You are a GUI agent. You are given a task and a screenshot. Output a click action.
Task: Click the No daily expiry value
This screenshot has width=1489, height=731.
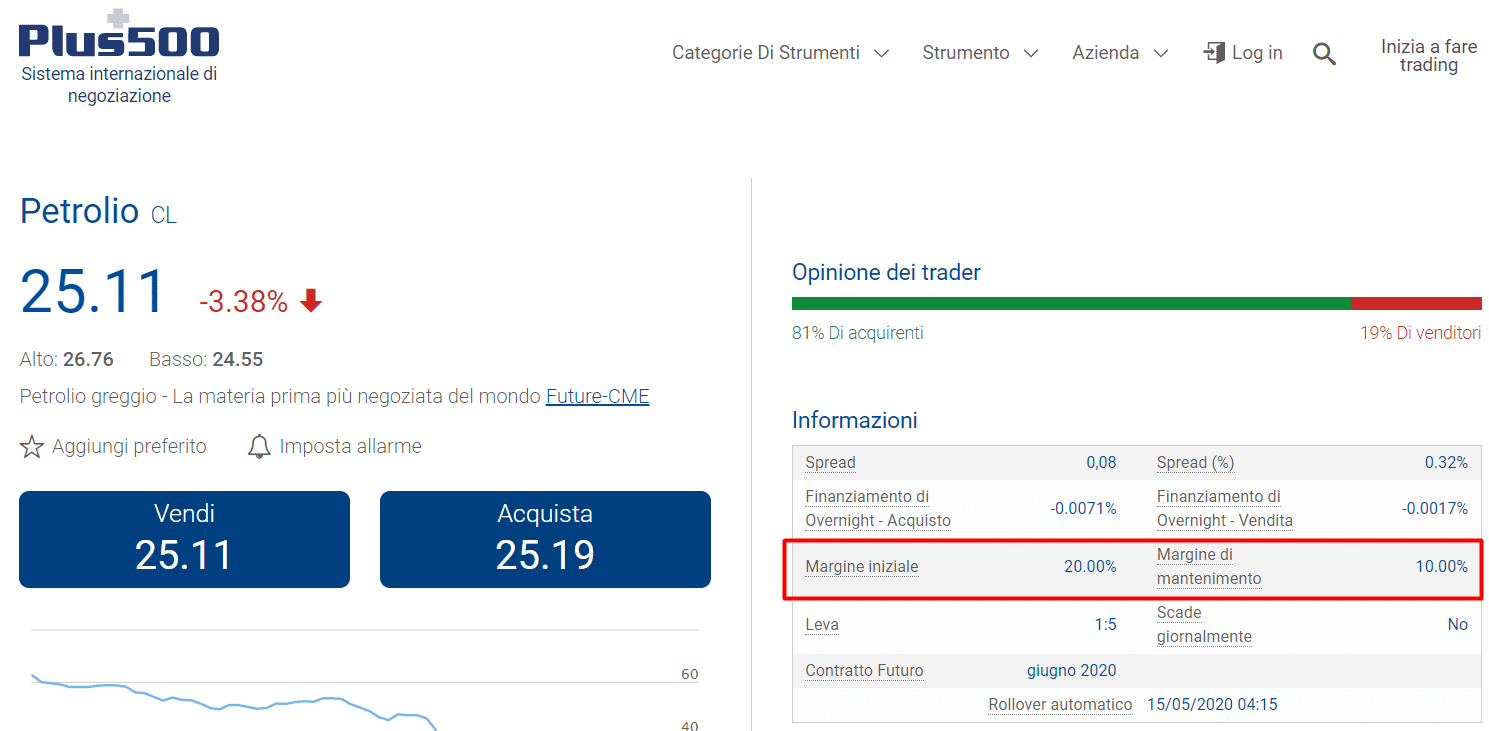pyautogui.click(x=1458, y=625)
